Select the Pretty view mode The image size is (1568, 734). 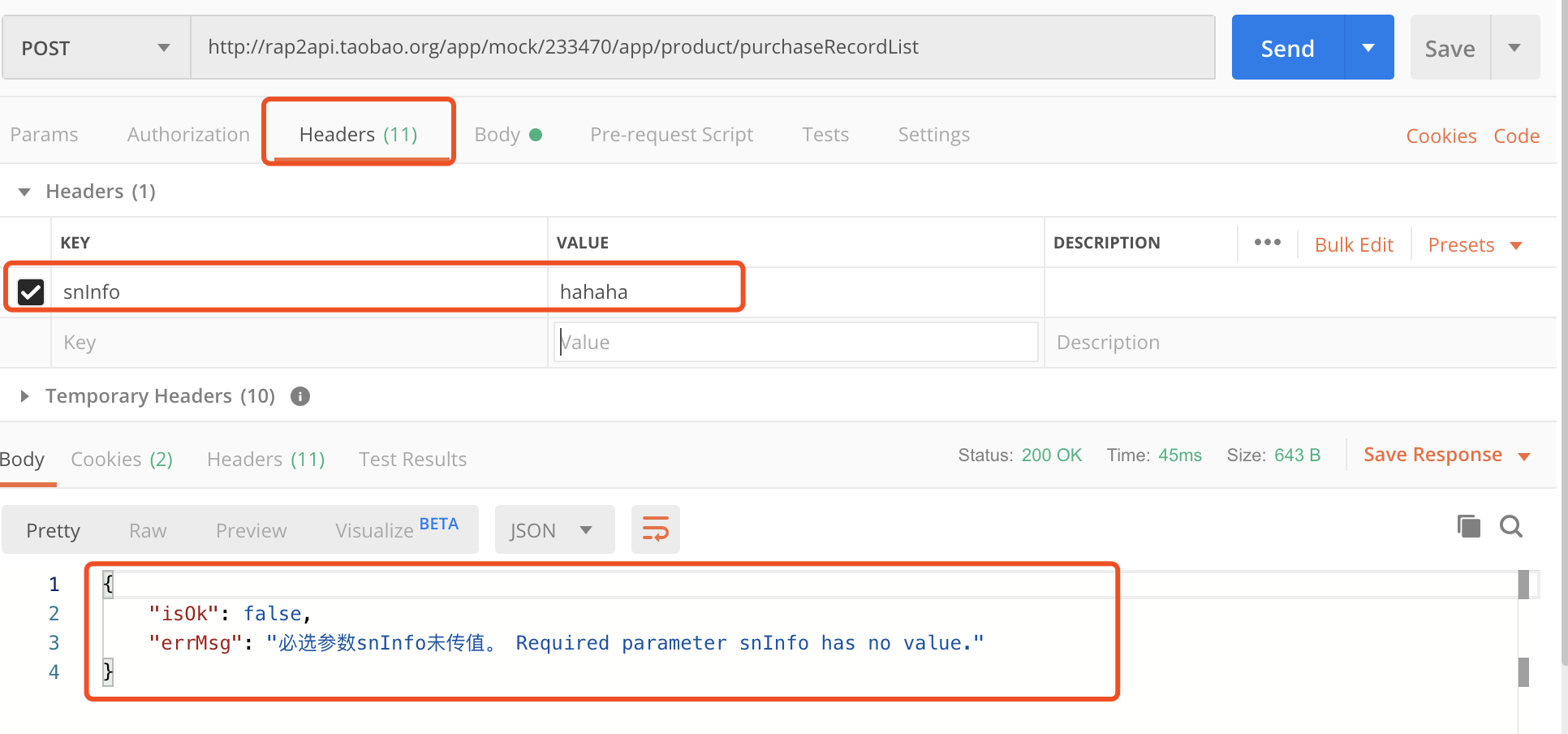pyautogui.click(x=53, y=530)
